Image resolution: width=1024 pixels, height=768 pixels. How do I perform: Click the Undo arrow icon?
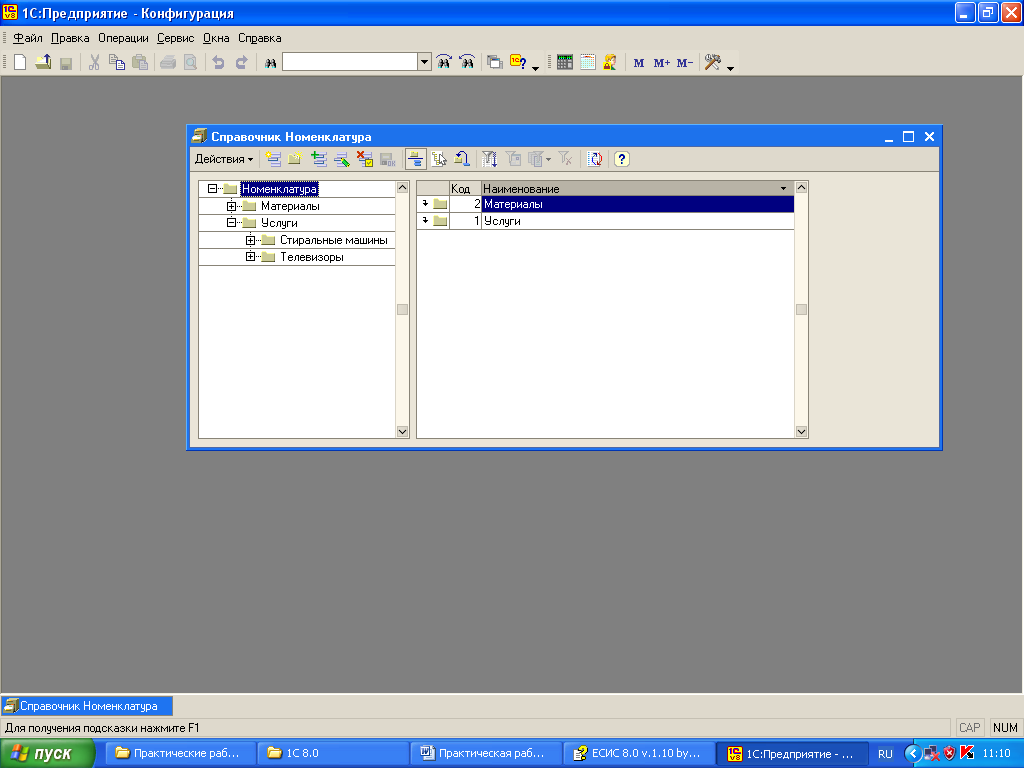[x=219, y=63]
